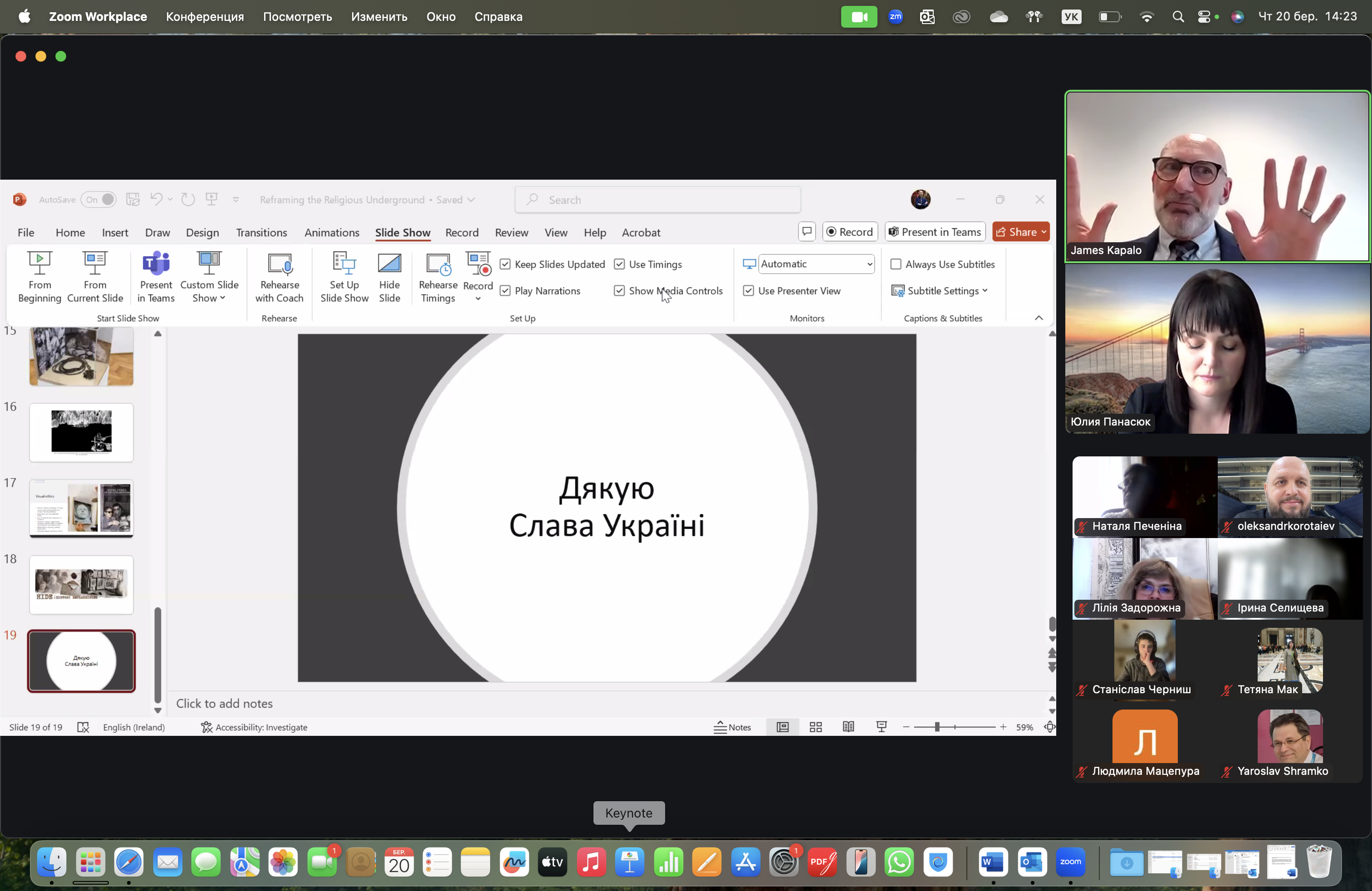Click the Hide Slide icon

click(x=389, y=277)
